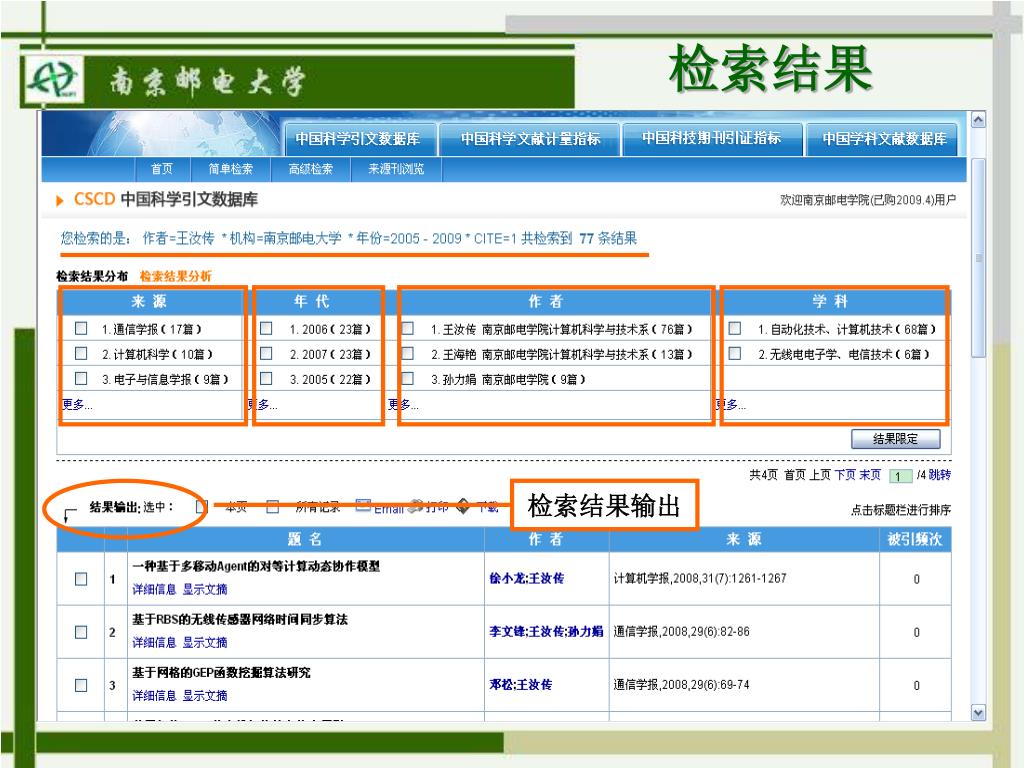Open 显示文摘 for result row 1
This screenshot has width=1024, height=768.
[x=205, y=589]
